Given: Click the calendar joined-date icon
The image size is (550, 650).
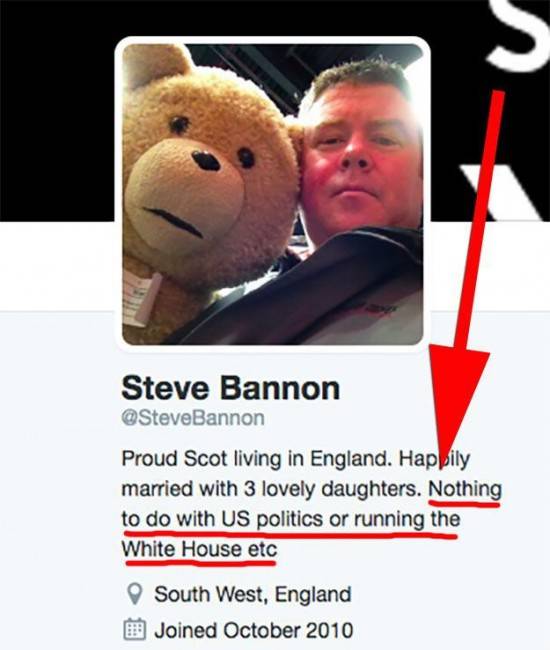Looking at the screenshot, I should pyautogui.click(x=135, y=629).
